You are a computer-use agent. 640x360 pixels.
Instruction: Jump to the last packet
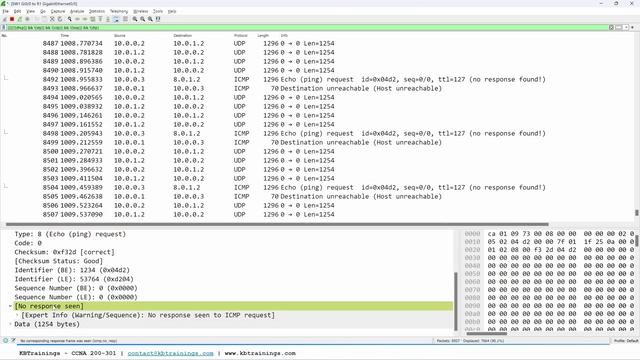(108, 19)
